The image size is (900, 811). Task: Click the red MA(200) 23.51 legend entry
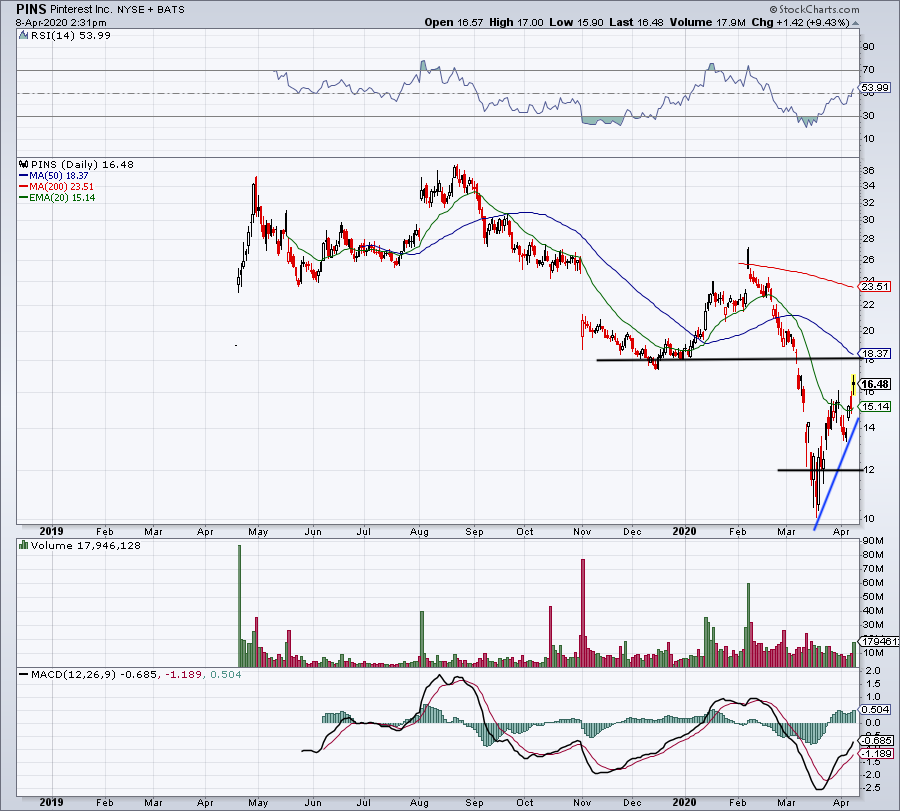56,187
